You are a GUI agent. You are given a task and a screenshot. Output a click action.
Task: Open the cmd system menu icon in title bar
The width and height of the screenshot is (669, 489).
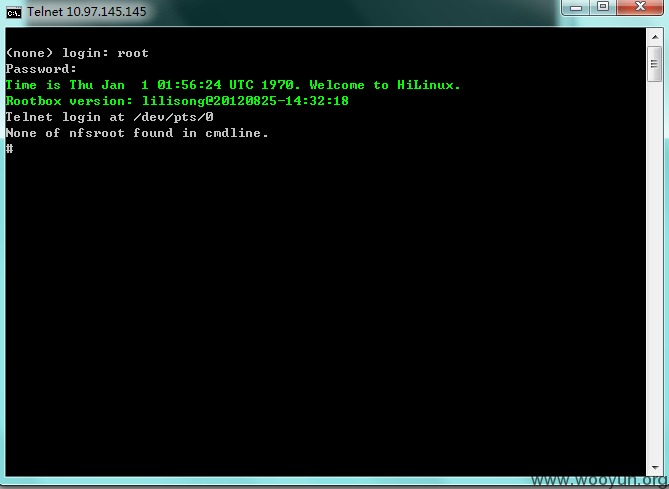14,12
